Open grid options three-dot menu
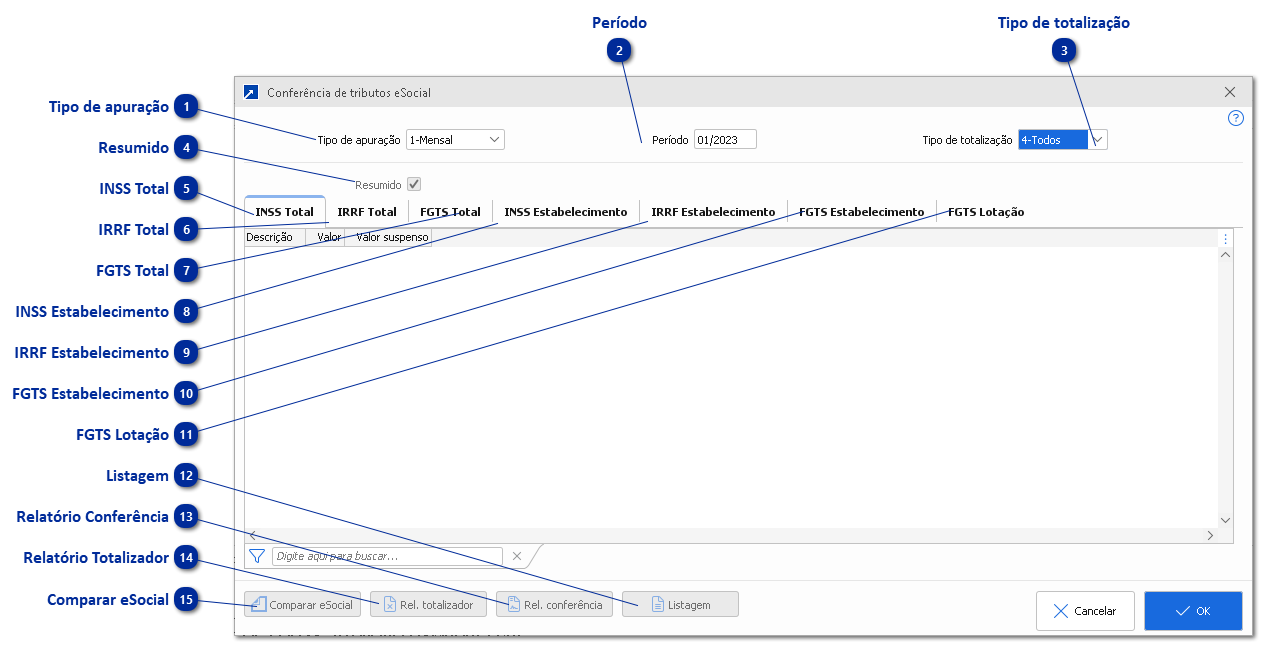Screen dimensions: 1276x652 tap(1226, 238)
